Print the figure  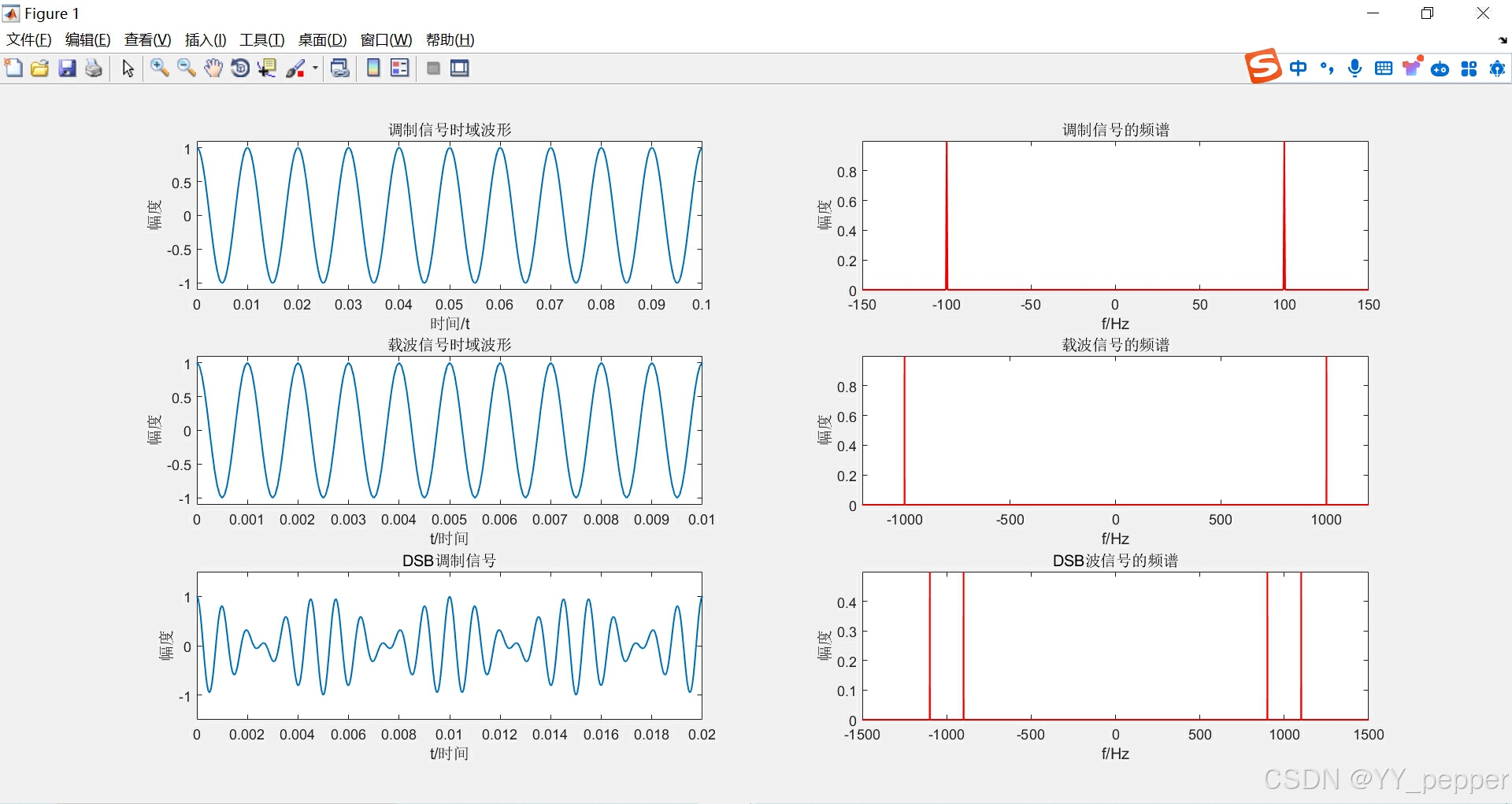click(94, 69)
